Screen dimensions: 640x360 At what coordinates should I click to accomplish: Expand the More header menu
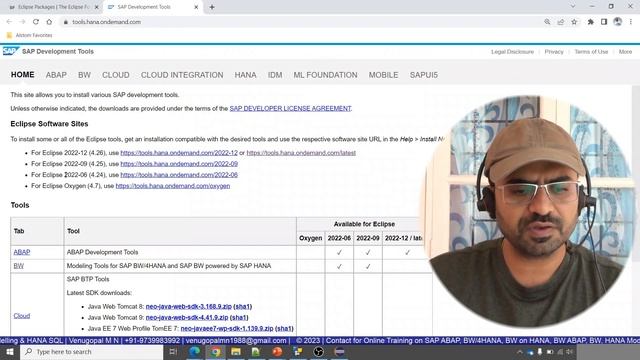pyautogui.click(x=625, y=52)
